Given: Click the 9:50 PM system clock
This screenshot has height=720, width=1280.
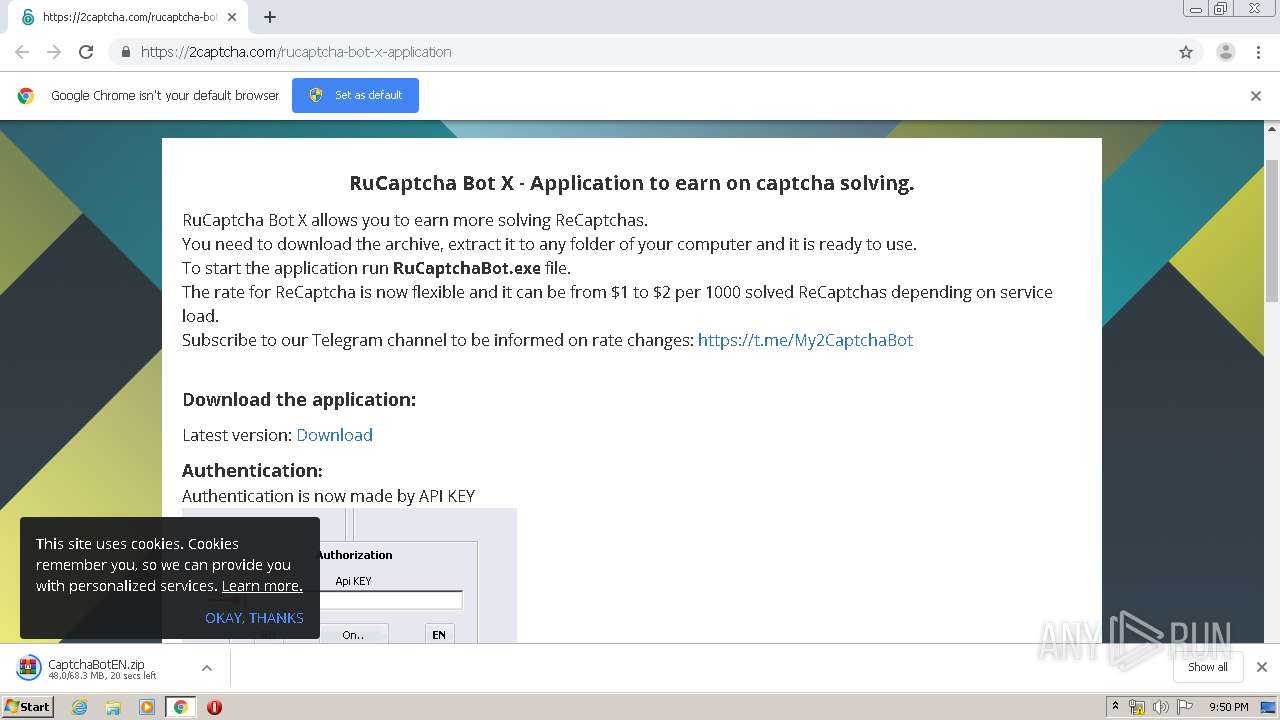Looking at the screenshot, I should 1228,707.
